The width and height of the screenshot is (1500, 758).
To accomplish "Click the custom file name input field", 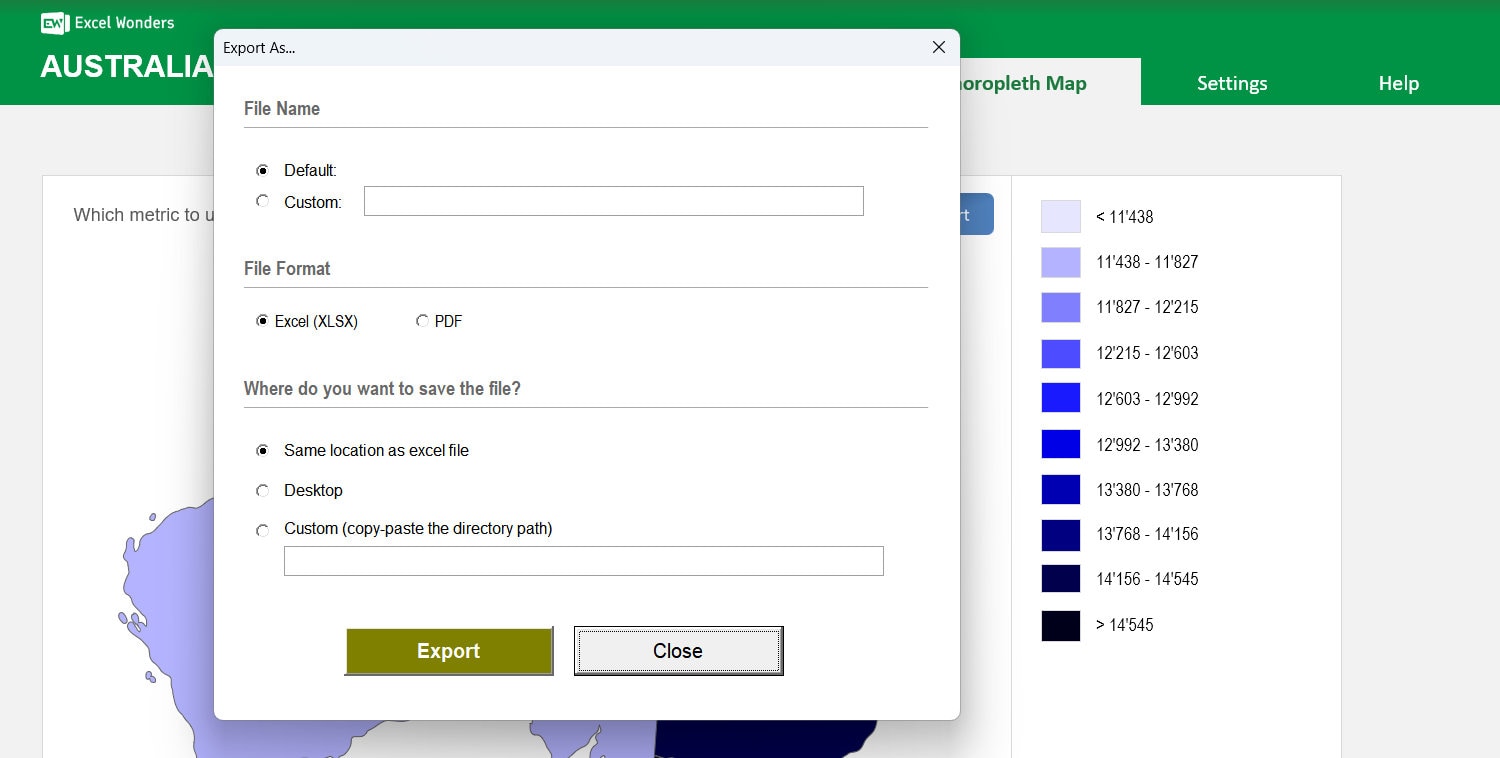I will pos(613,201).
